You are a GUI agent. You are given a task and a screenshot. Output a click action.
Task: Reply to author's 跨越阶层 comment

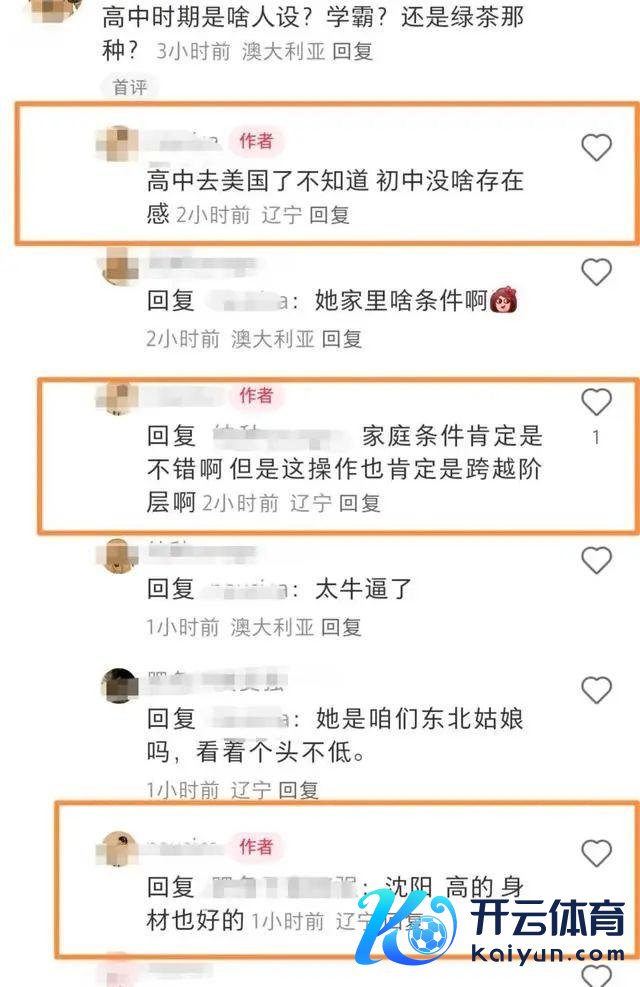(x=359, y=503)
